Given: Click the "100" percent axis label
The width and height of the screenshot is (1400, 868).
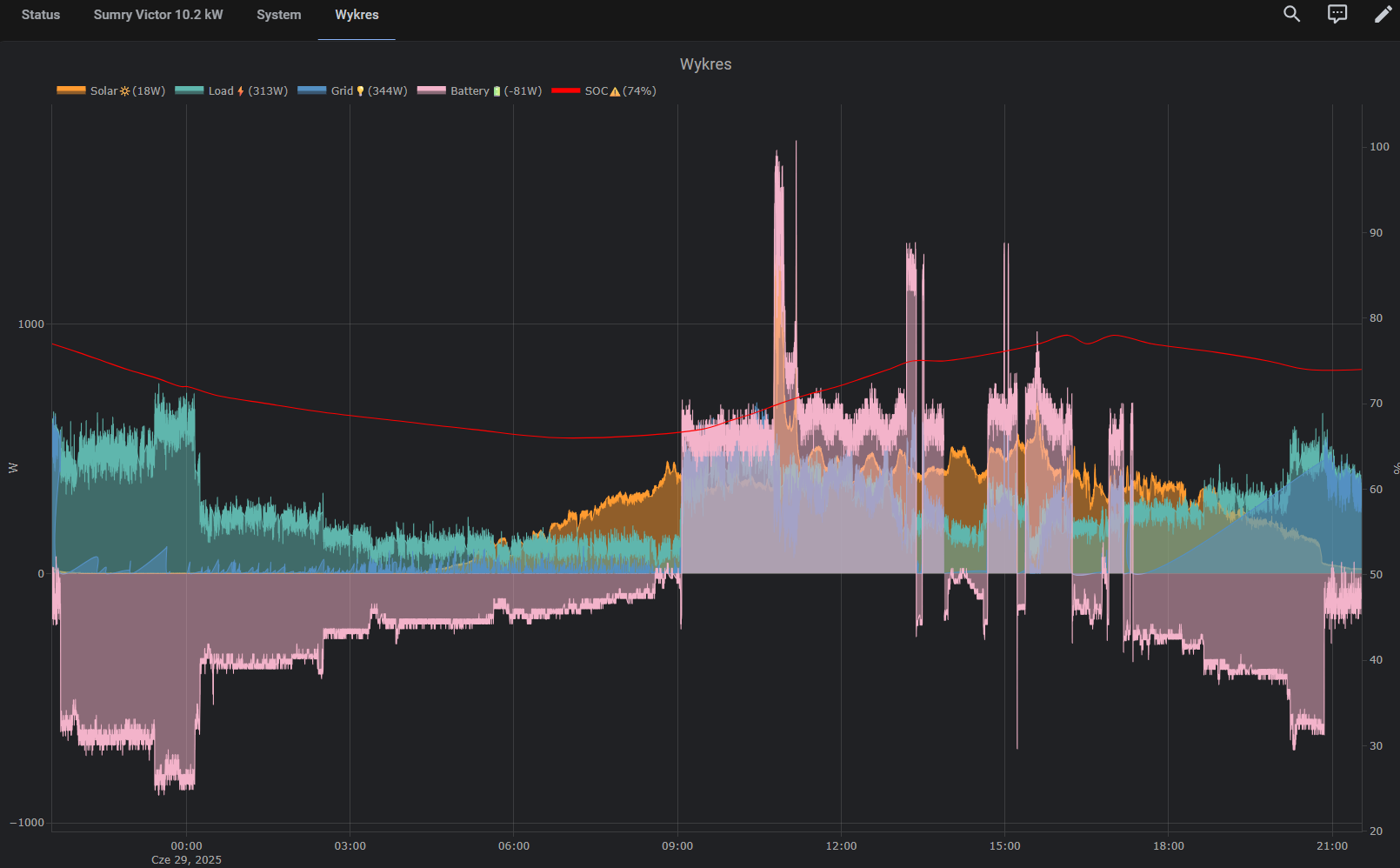Looking at the screenshot, I should 1380,147.
